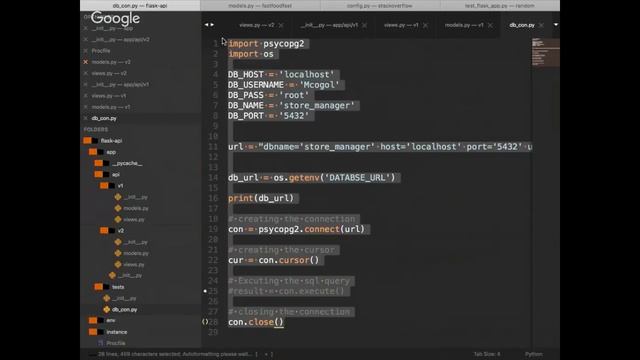The image size is (640, 360).
Task: Close views.py — v2 in open files list
Action: click(86, 73)
